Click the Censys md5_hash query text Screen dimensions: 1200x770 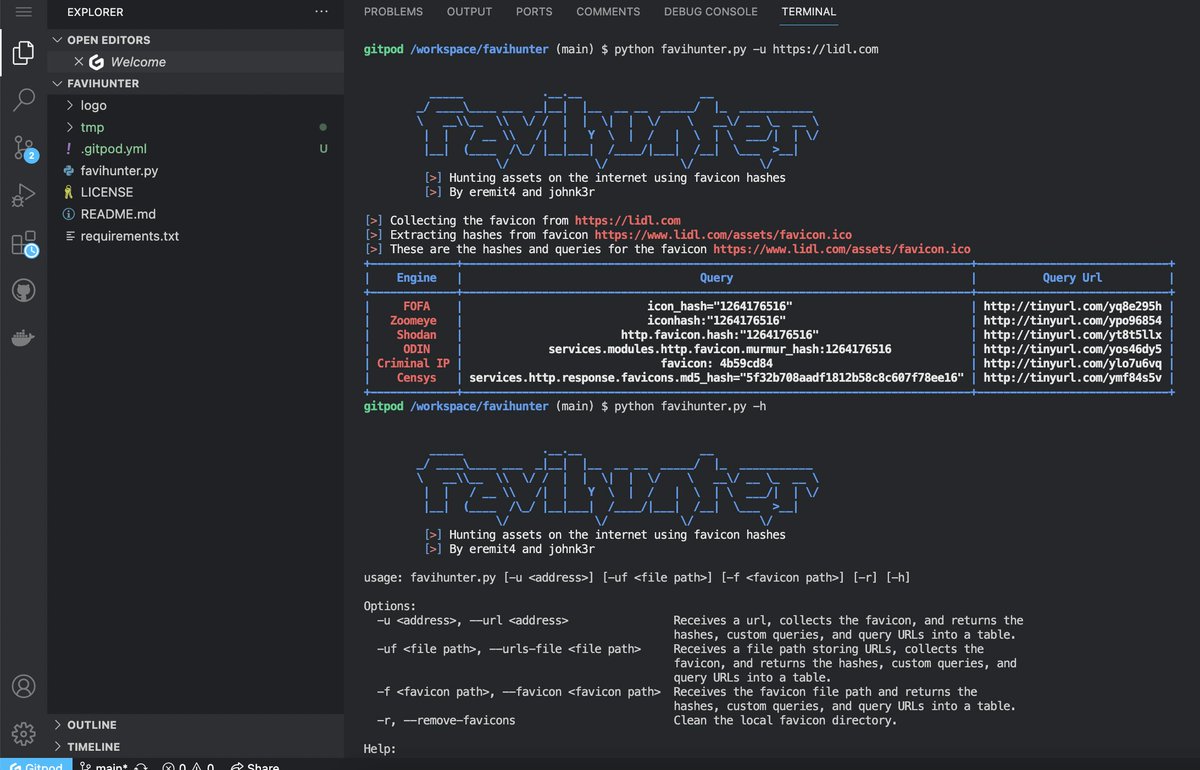click(716, 378)
